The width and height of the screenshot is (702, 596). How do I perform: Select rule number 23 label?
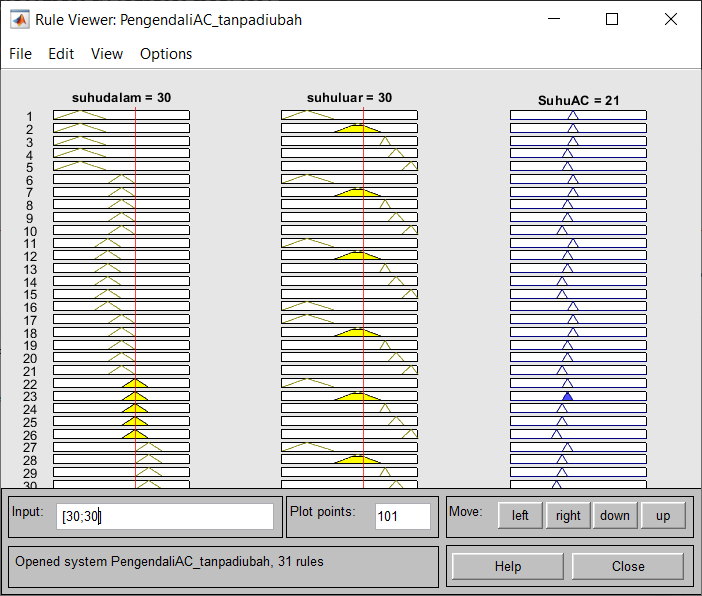pos(30,397)
